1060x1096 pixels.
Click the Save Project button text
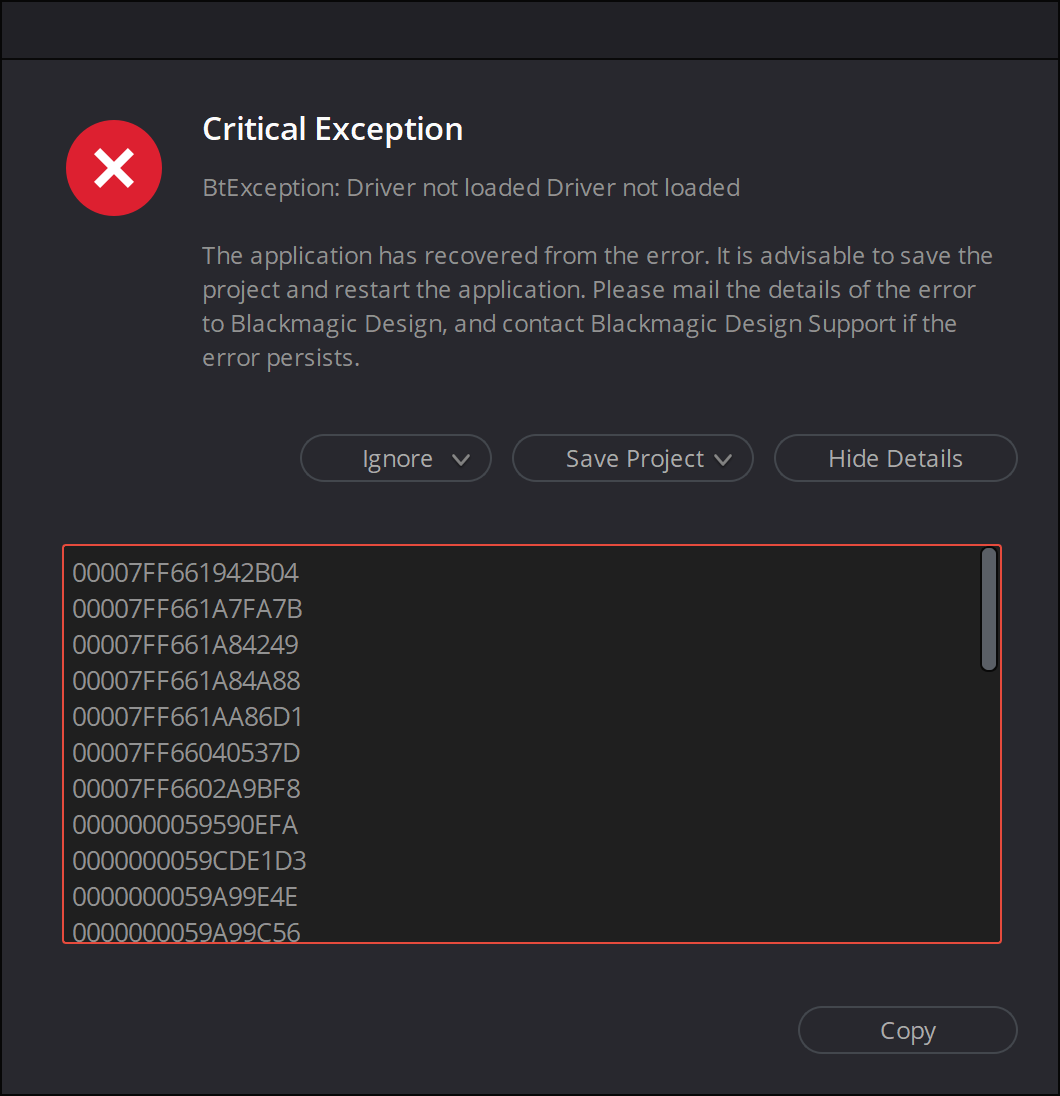(635, 459)
